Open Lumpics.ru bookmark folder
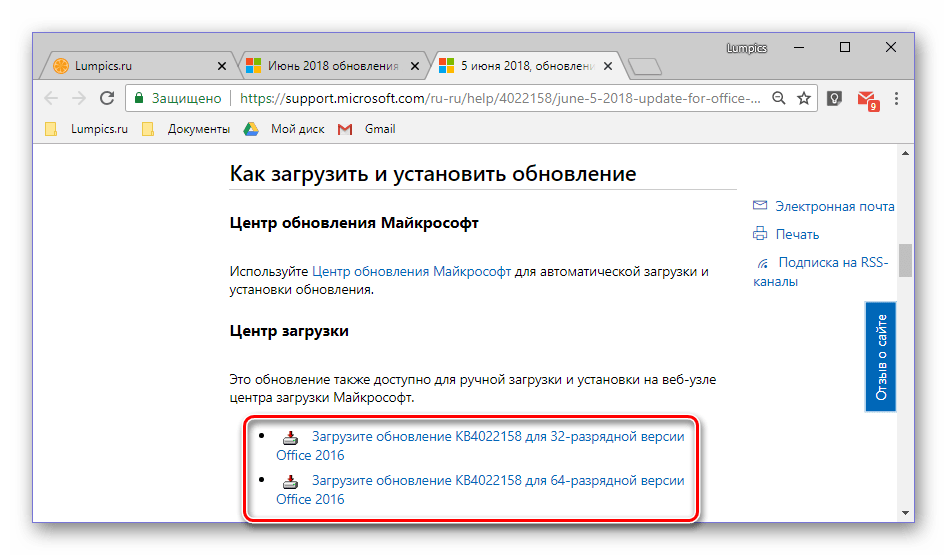The height and width of the screenshot is (555, 947). pyautogui.click(x=86, y=129)
